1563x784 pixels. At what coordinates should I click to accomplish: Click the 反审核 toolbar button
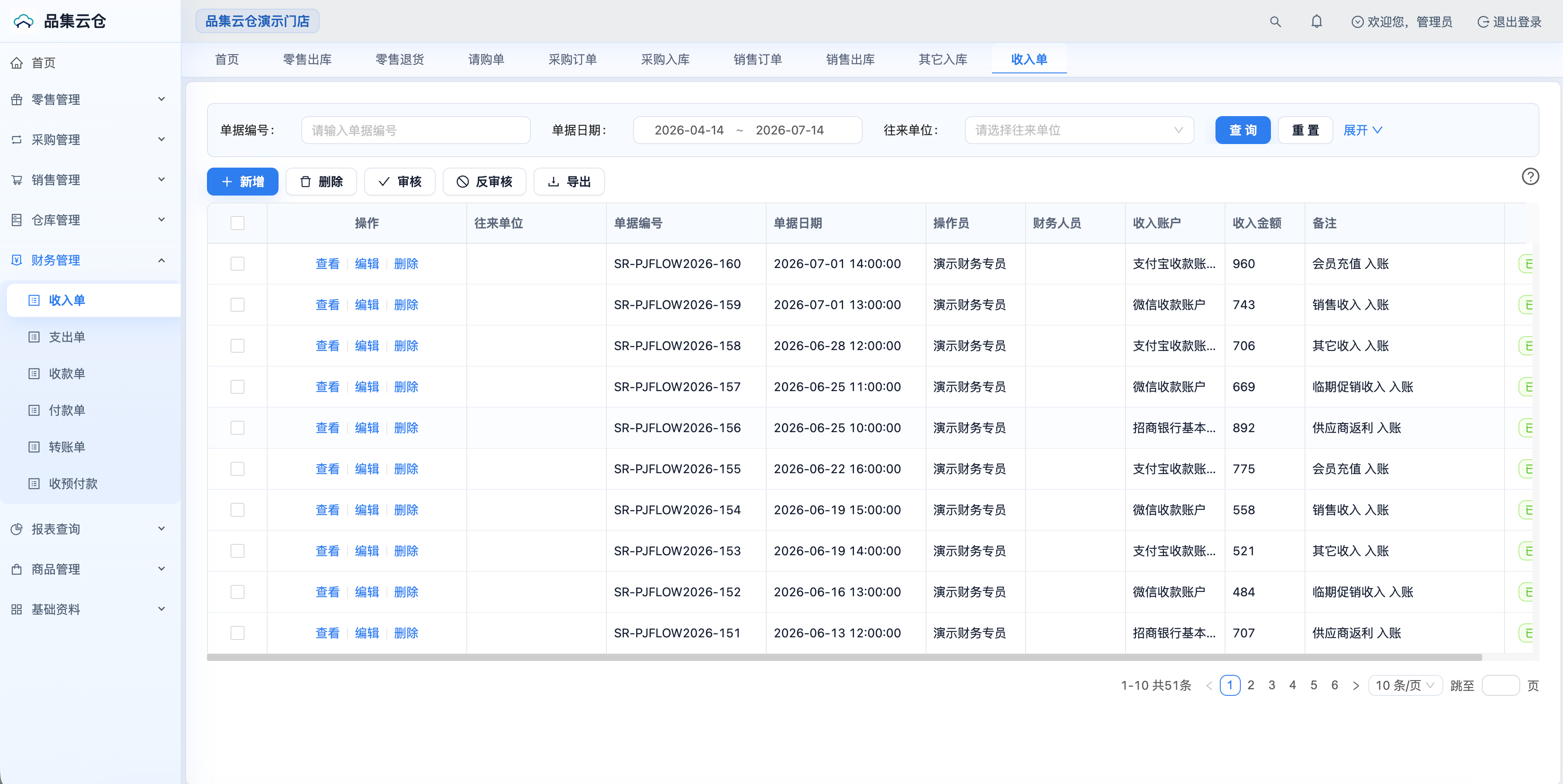(x=484, y=182)
